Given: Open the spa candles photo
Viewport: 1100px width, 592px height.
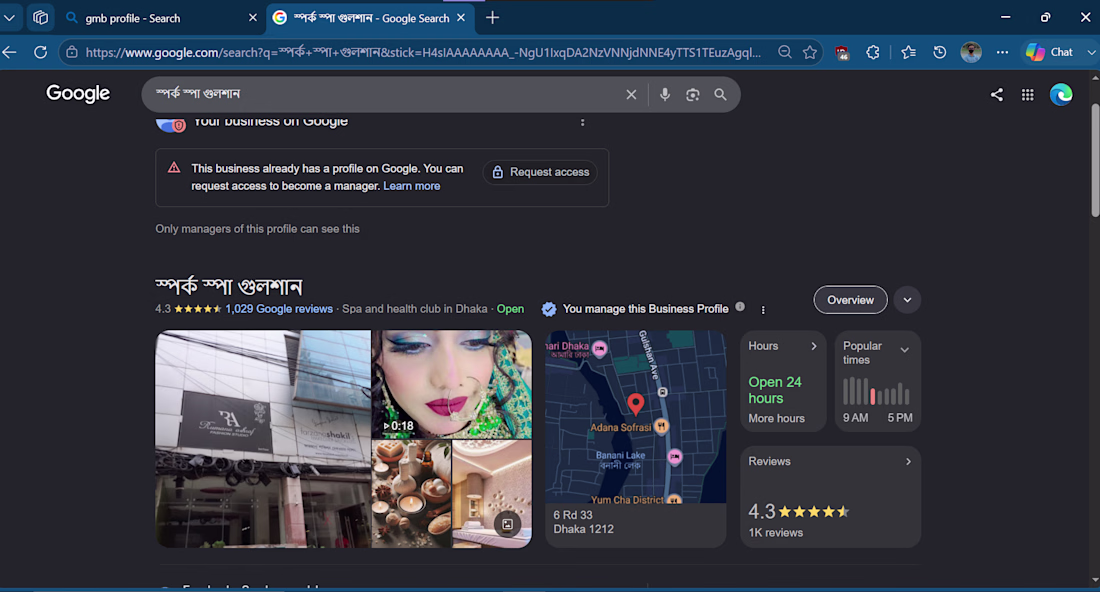Looking at the screenshot, I should (411, 494).
